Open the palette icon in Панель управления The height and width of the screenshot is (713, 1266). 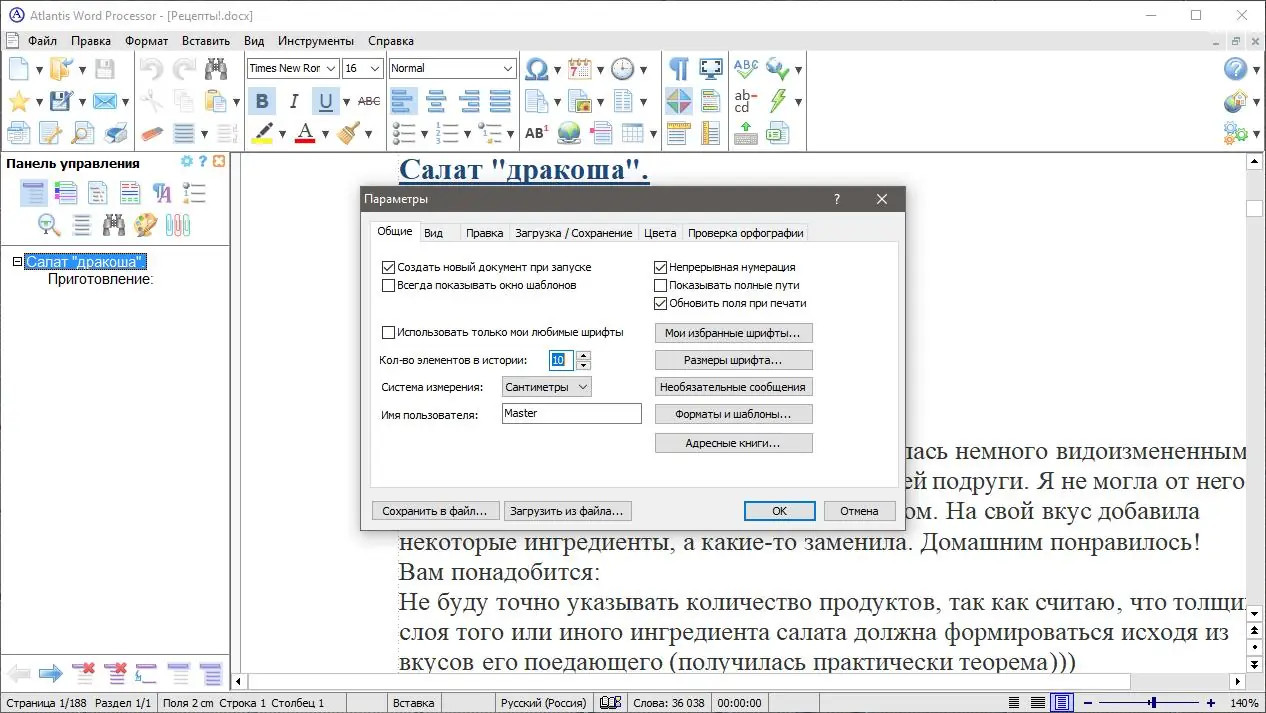[145, 224]
